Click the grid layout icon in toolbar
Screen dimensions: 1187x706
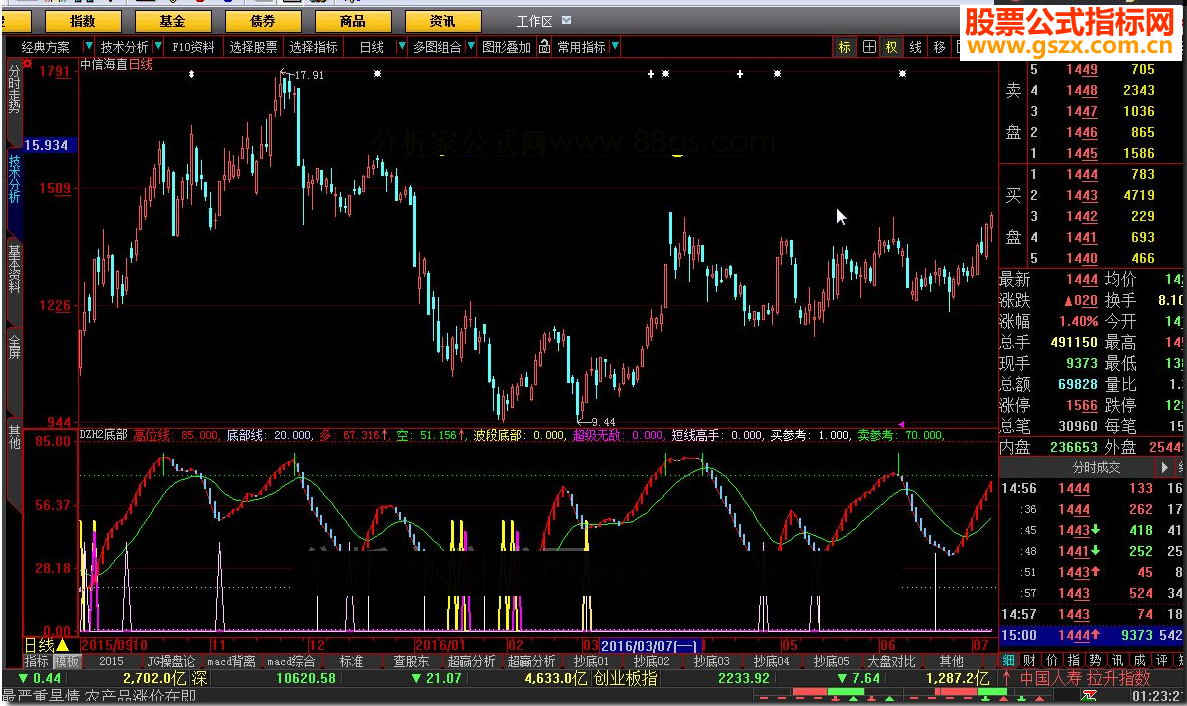tap(869, 47)
